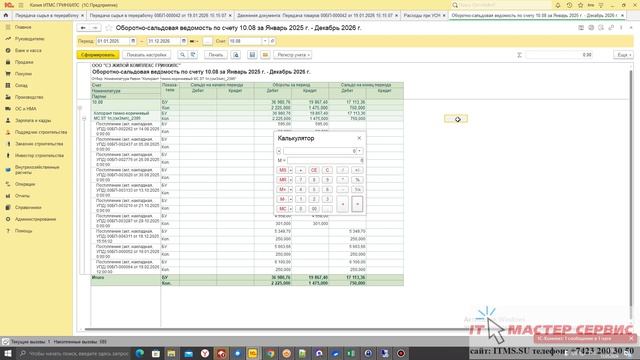Go back with the left arrow button

[83, 28]
